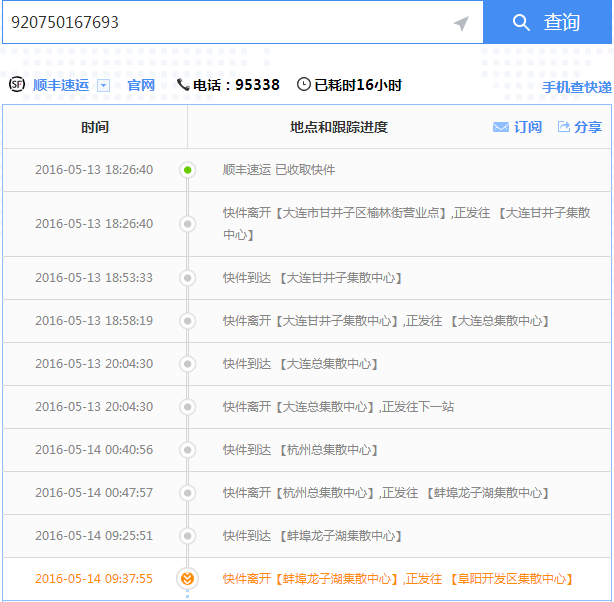Select the 2016-05-14 09:25:51 timestamp entry
Viewport: 614px width, 602px height.
click(x=94, y=536)
